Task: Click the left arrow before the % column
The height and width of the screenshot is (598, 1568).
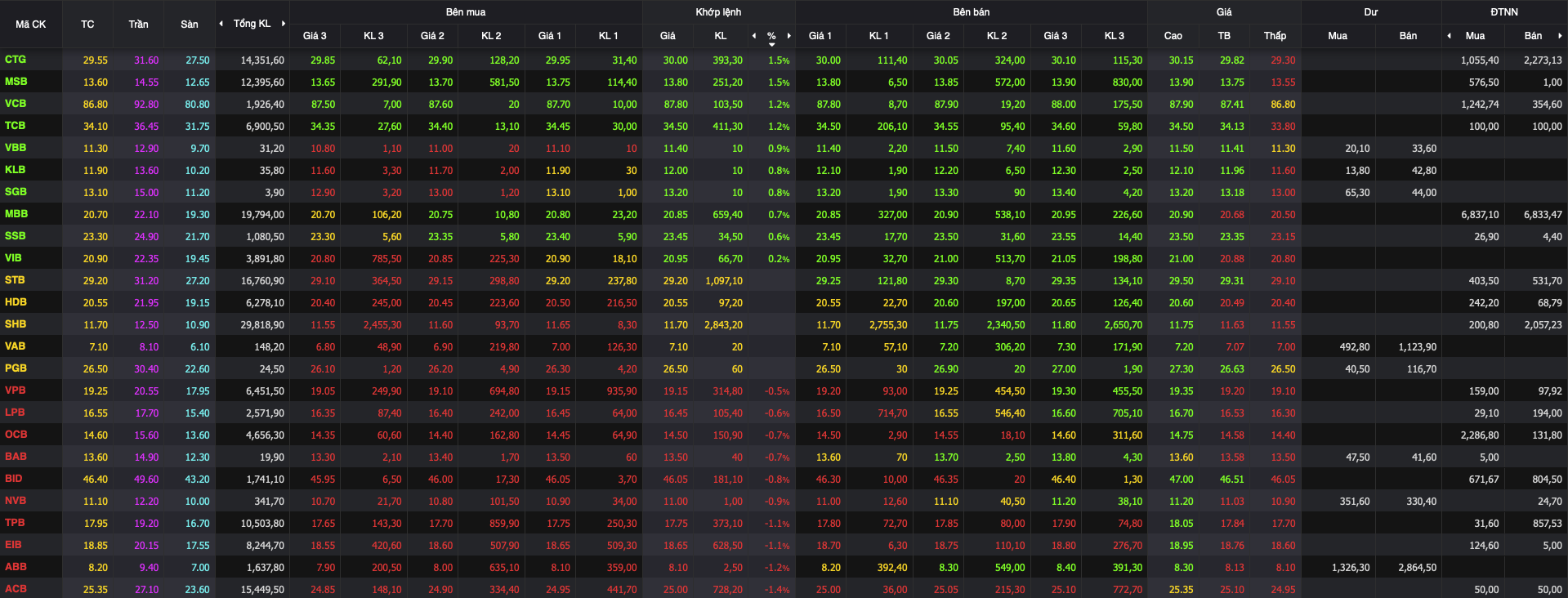Action: [x=754, y=36]
